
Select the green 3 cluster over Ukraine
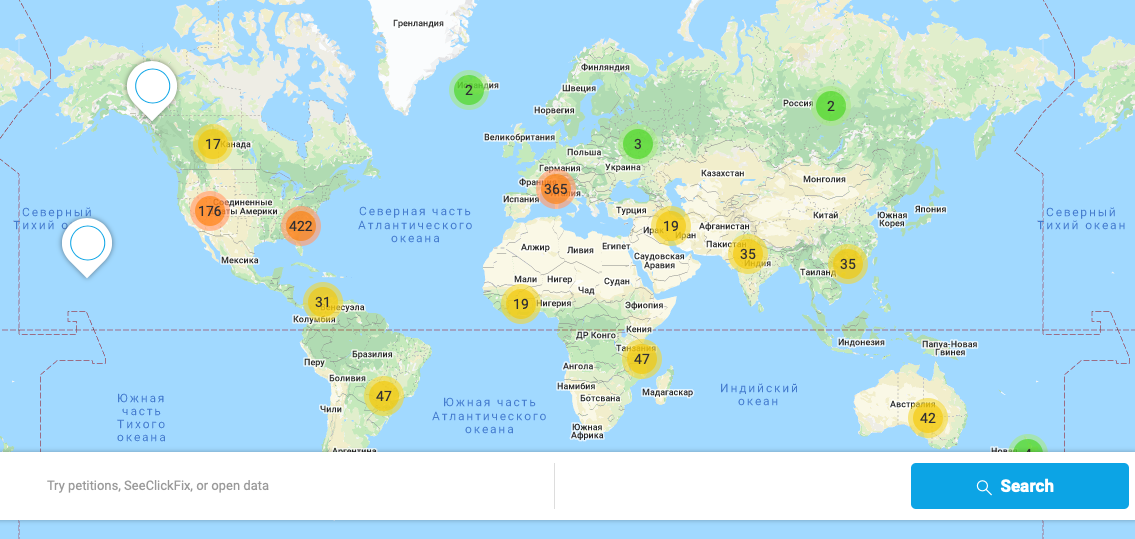coord(637,144)
